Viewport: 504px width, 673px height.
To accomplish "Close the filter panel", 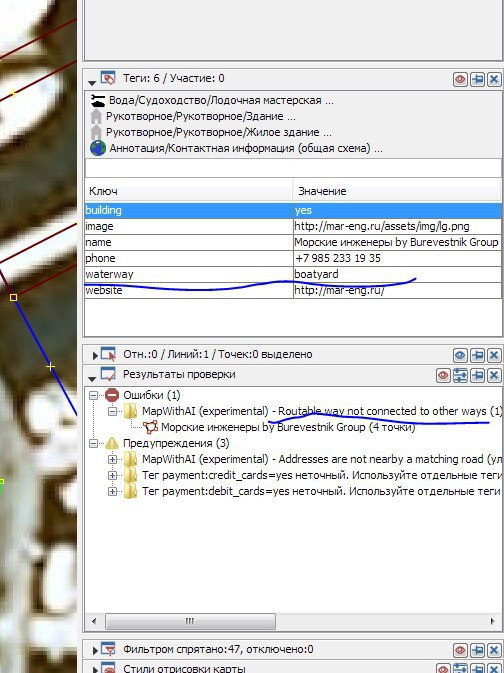I will pos(494,650).
